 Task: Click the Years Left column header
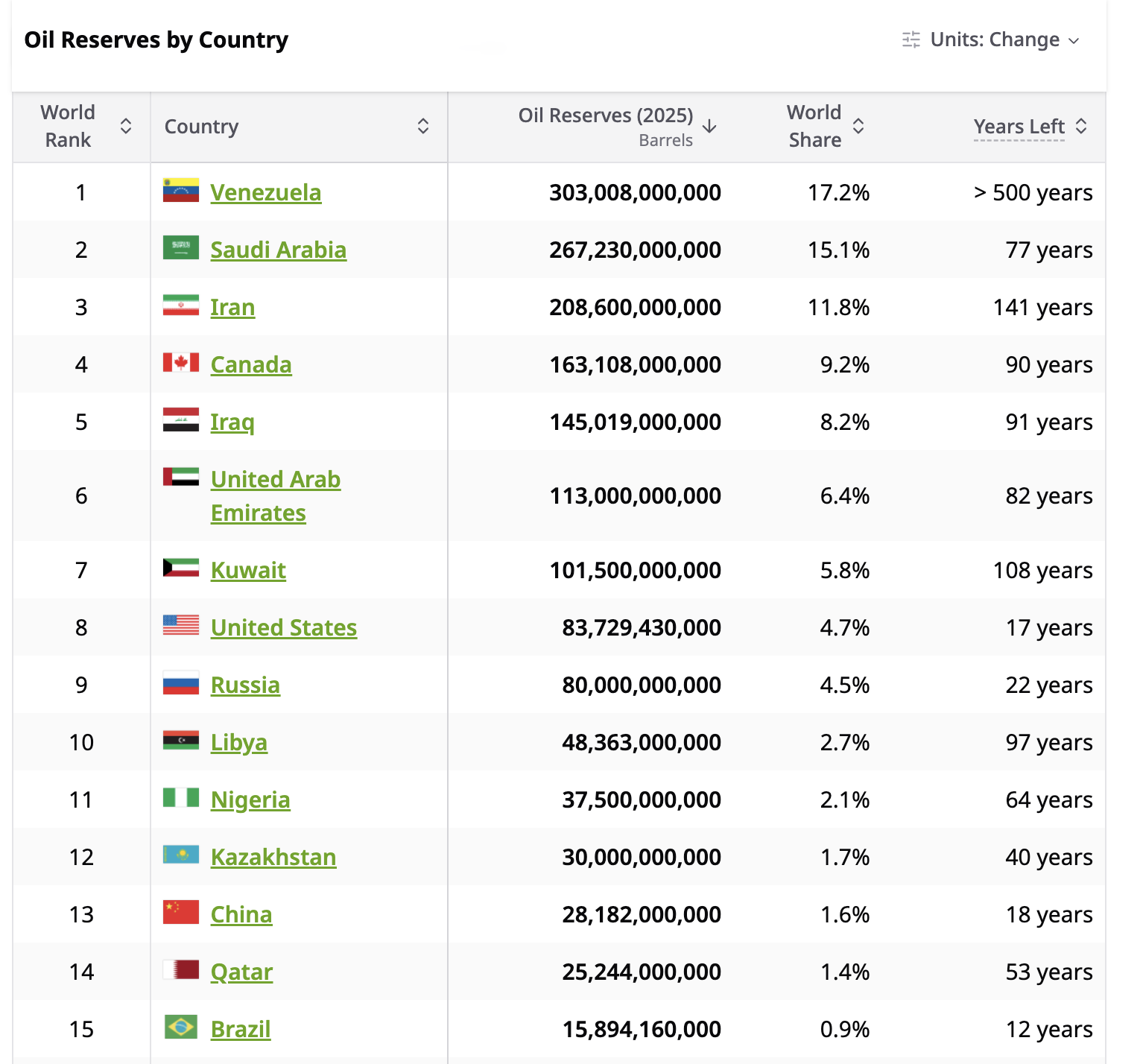1019,127
